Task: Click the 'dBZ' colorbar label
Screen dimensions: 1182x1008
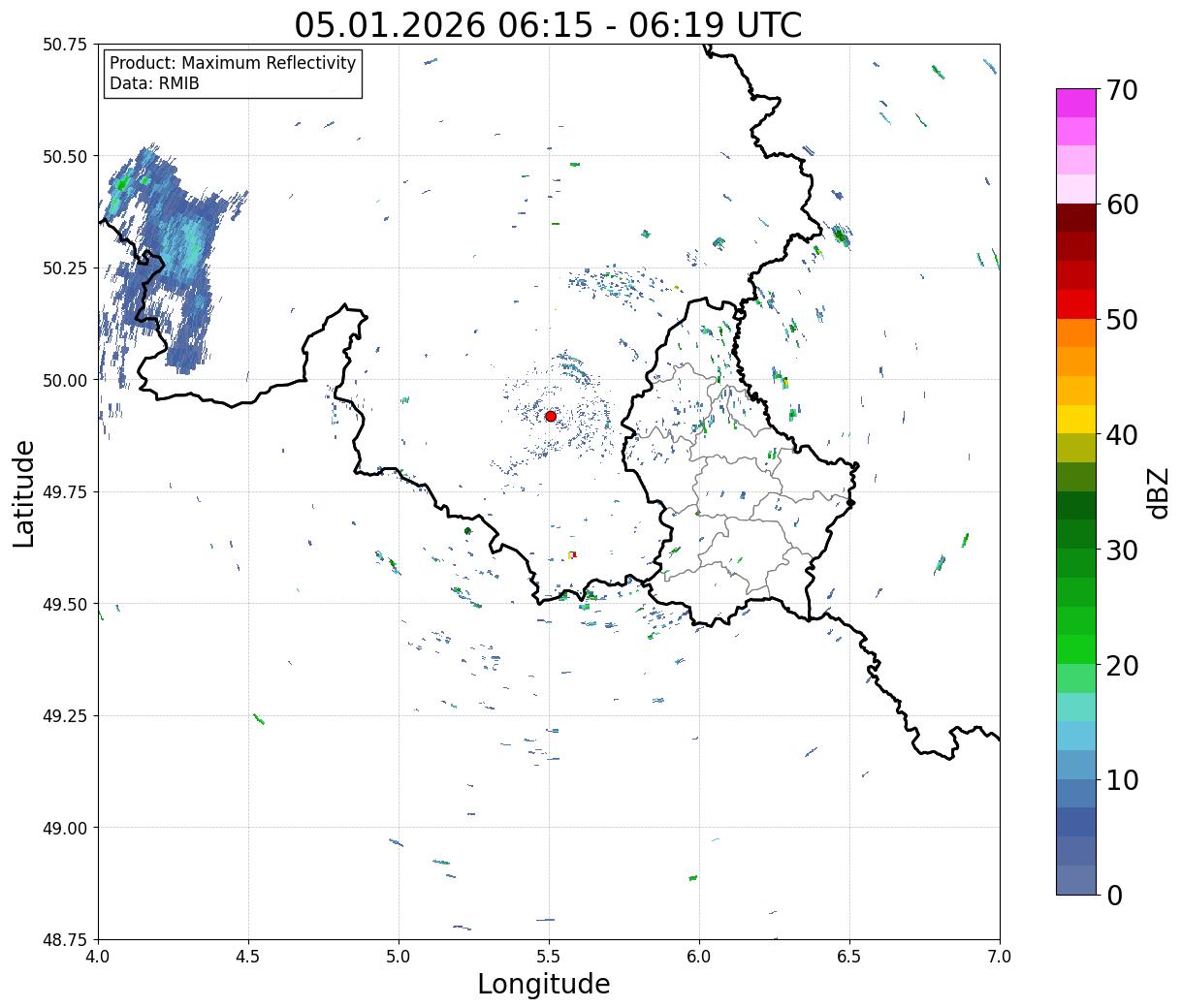Action: (1158, 492)
